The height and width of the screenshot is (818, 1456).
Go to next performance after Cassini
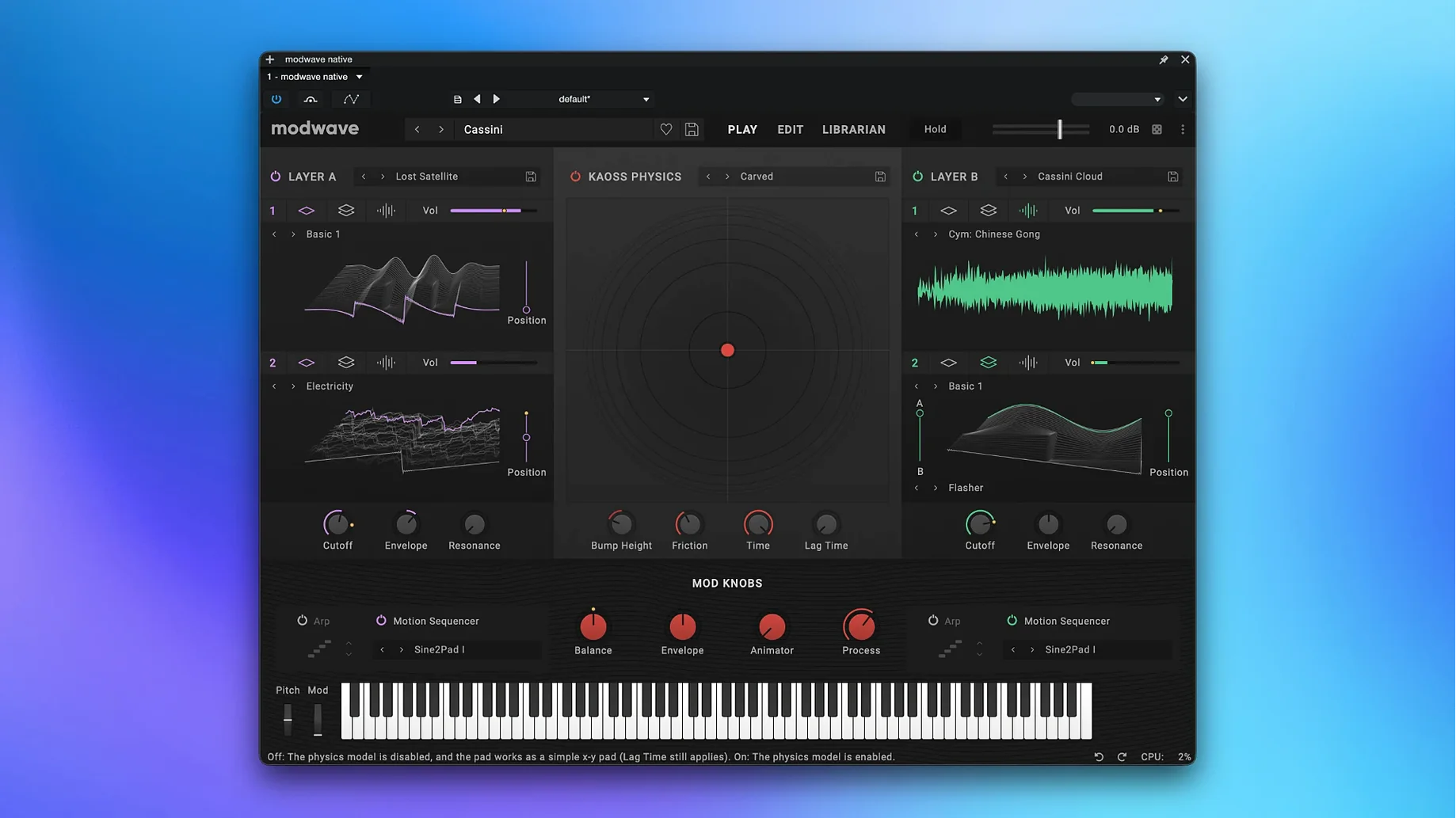pos(441,130)
